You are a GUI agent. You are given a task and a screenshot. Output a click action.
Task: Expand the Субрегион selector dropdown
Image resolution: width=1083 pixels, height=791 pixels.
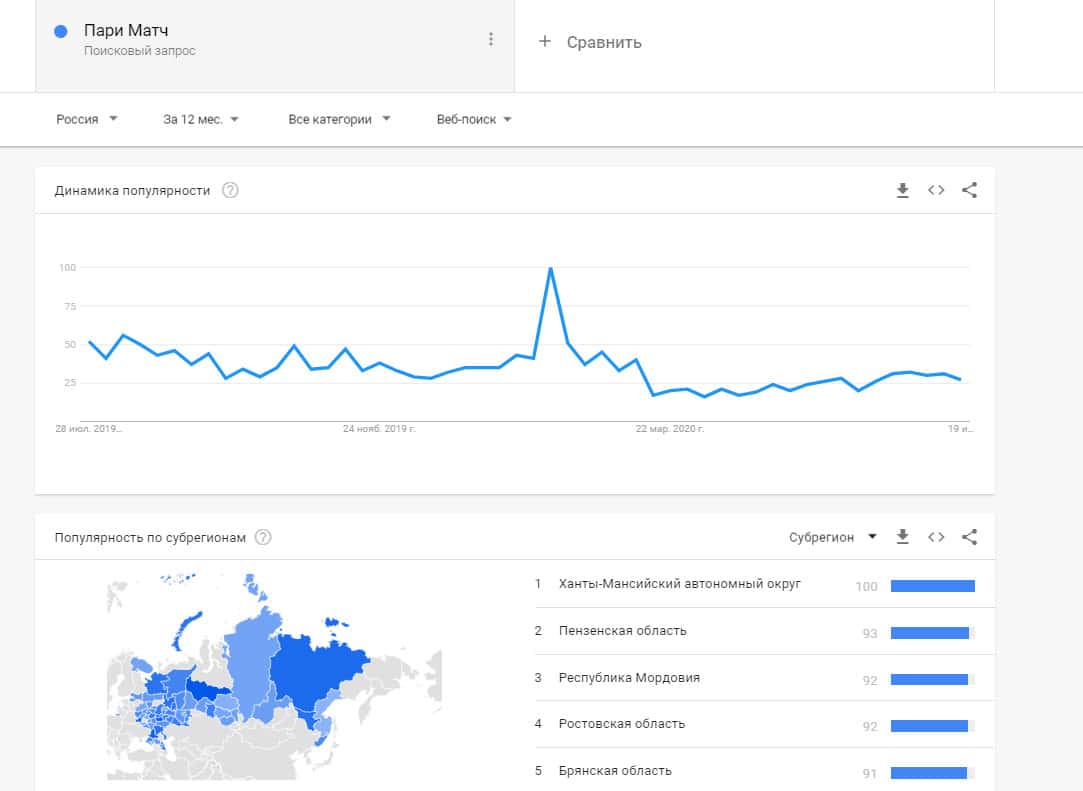[832, 537]
